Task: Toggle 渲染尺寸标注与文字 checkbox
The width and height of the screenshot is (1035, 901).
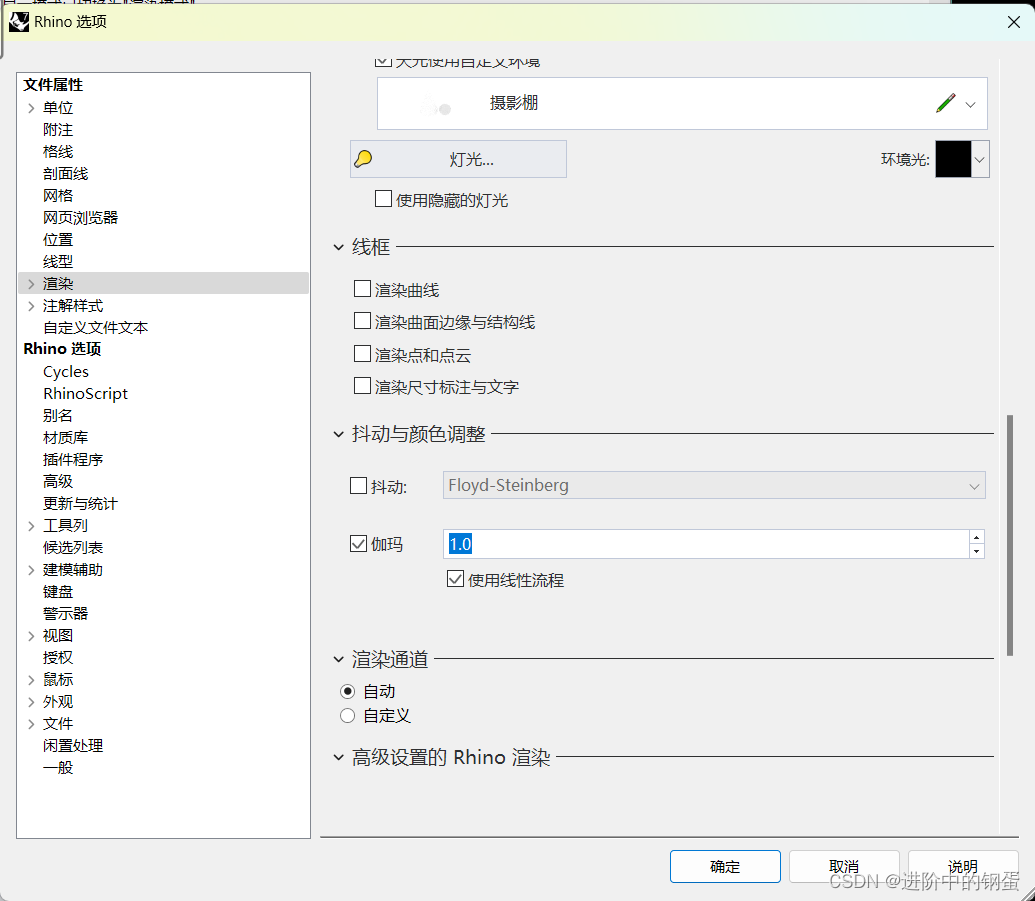Action: click(x=362, y=385)
